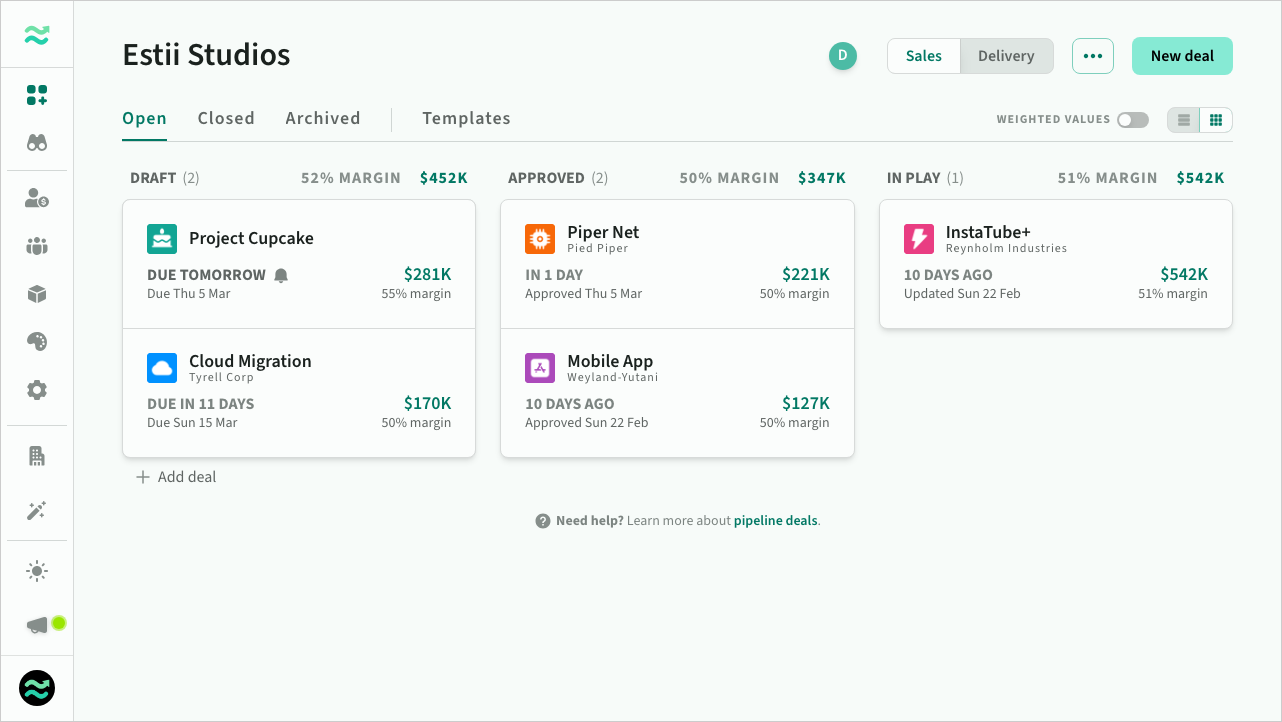The image size is (1282, 722).
Task: Switch to the Closed tab
Action: pyautogui.click(x=226, y=118)
